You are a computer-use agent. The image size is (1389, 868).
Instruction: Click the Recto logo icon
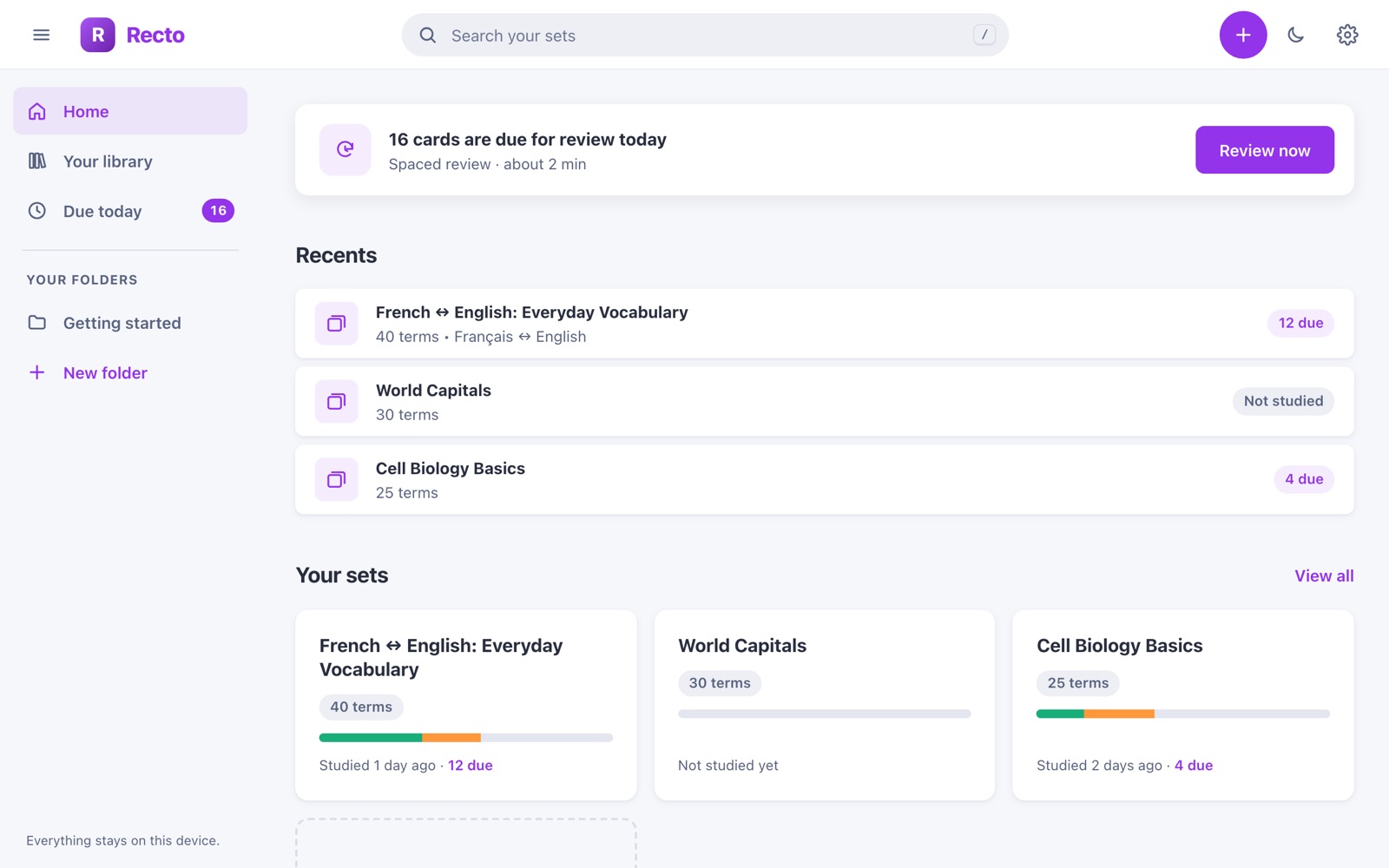point(97,35)
